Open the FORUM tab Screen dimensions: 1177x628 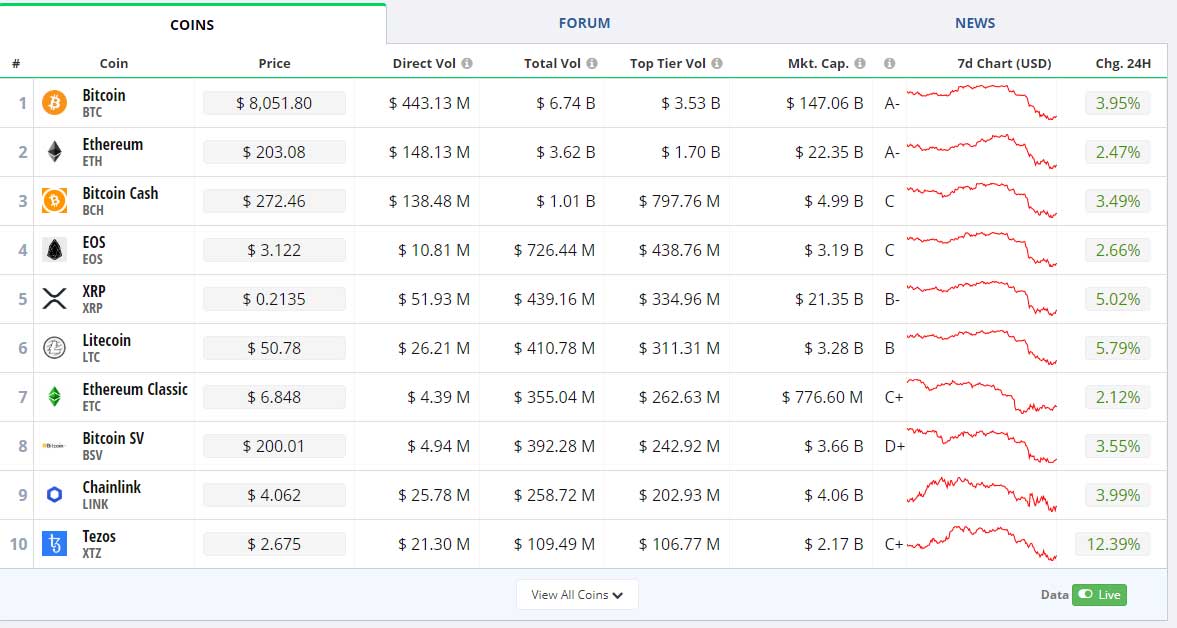[584, 23]
